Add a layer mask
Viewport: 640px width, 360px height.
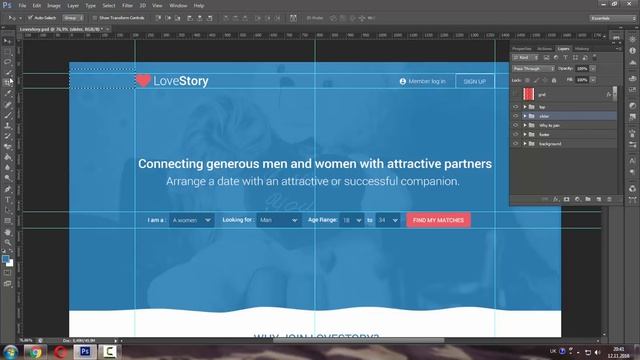[x=567, y=199]
